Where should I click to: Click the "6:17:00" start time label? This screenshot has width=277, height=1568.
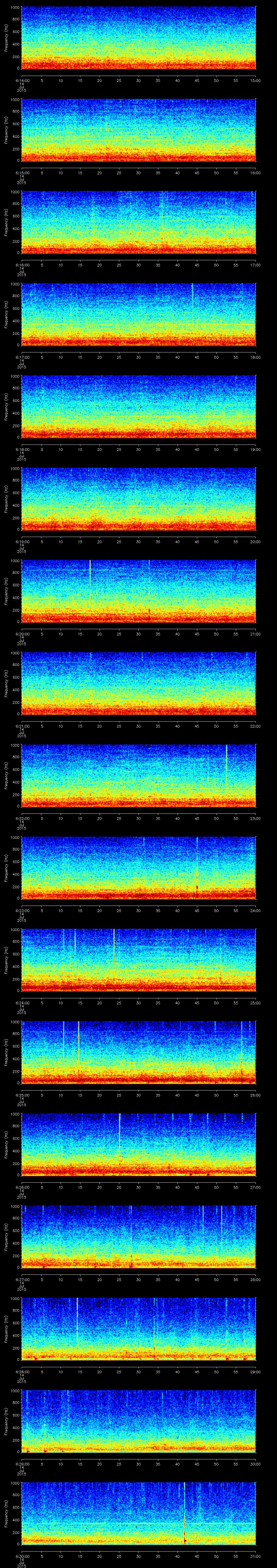tap(22, 357)
